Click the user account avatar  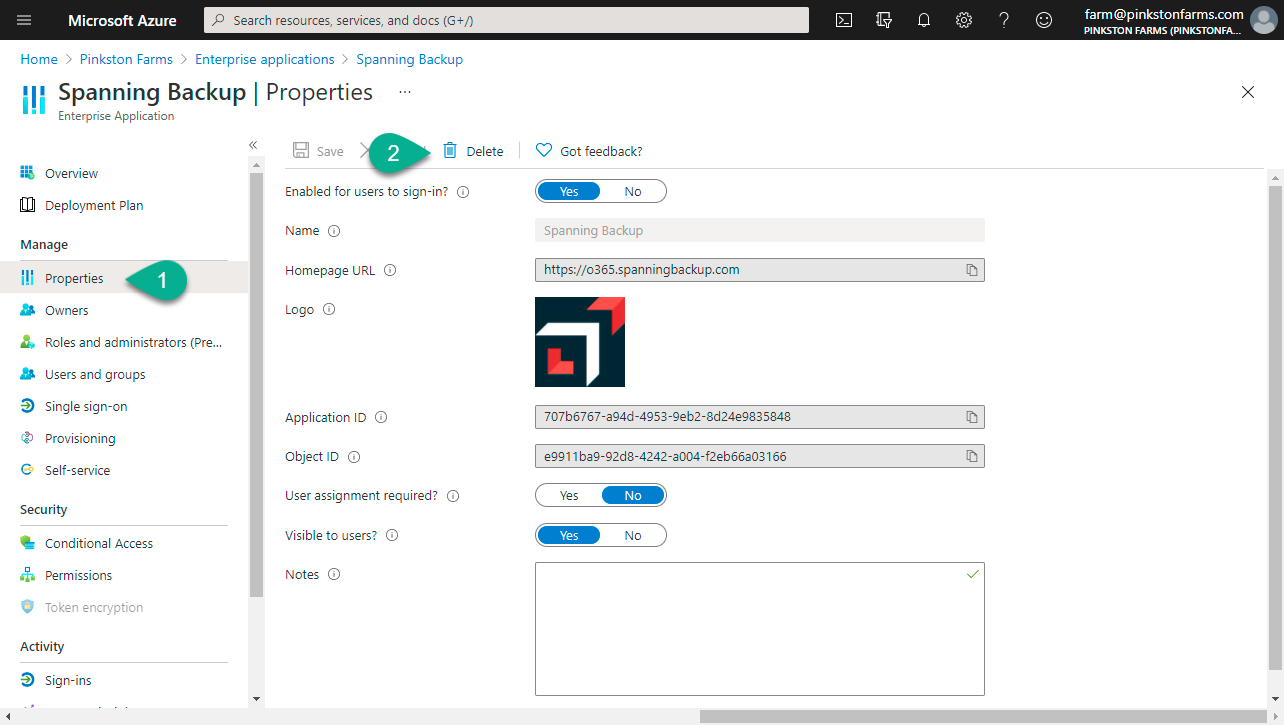pos(1263,20)
